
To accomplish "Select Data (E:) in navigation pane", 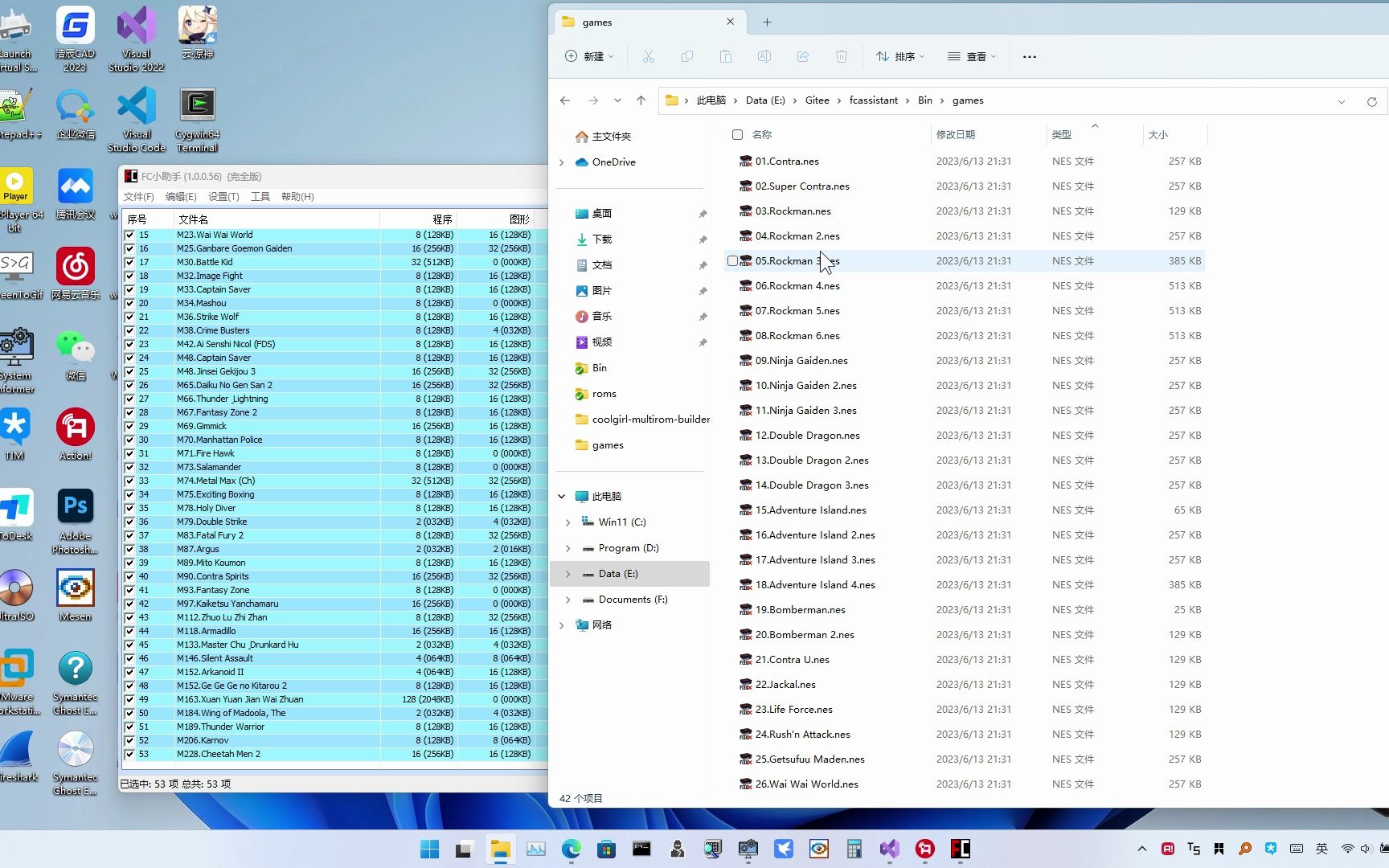I will pos(630,574).
